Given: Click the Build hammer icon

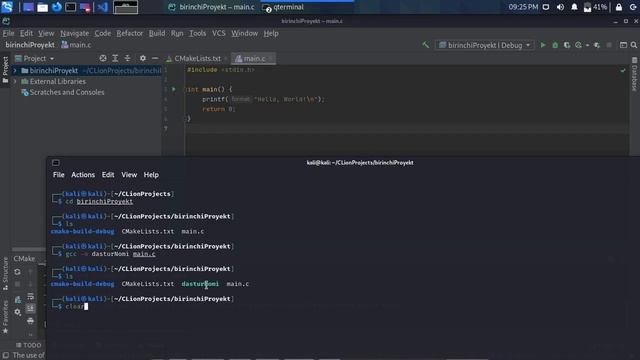Looking at the screenshot, I should [426, 45].
